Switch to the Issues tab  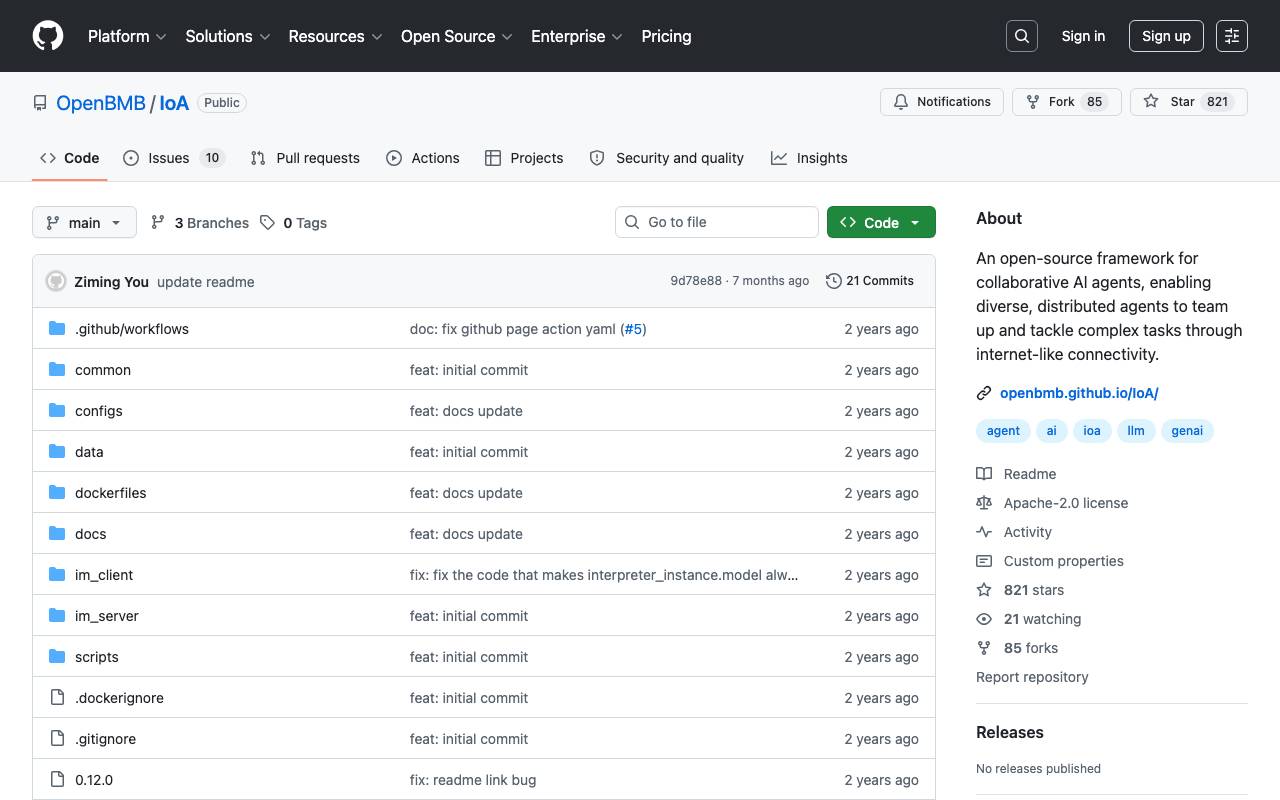coord(174,158)
